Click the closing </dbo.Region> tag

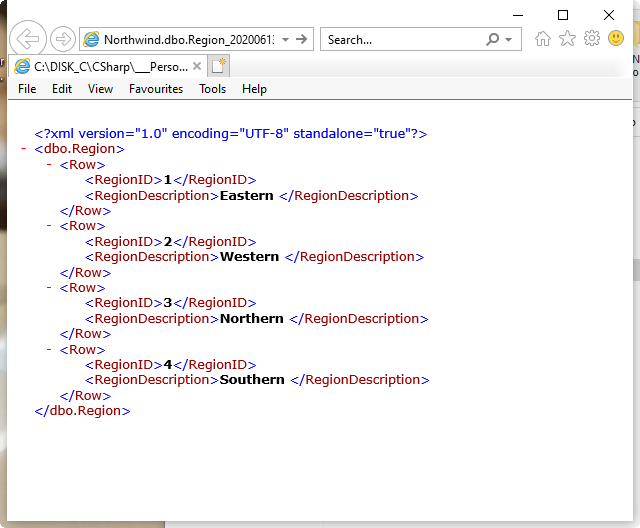tap(82, 410)
